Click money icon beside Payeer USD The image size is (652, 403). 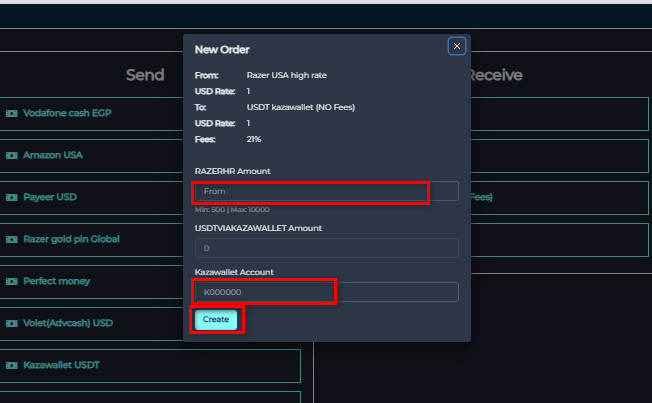coord(12,198)
